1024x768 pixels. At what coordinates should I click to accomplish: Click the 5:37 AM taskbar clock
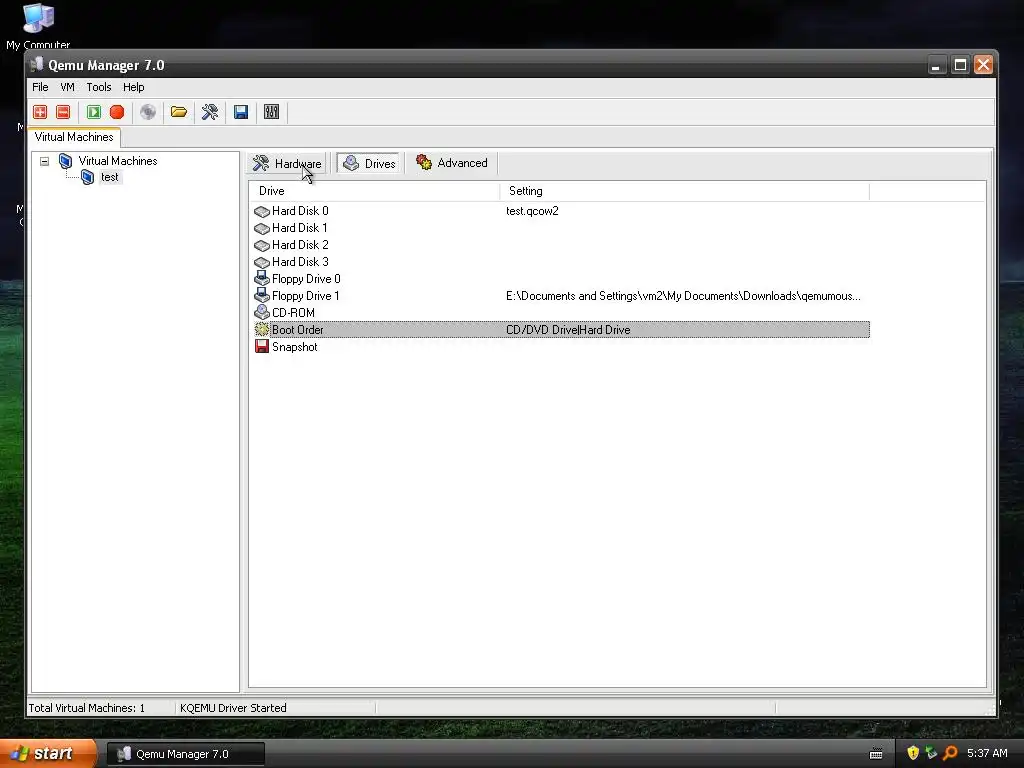pos(987,753)
